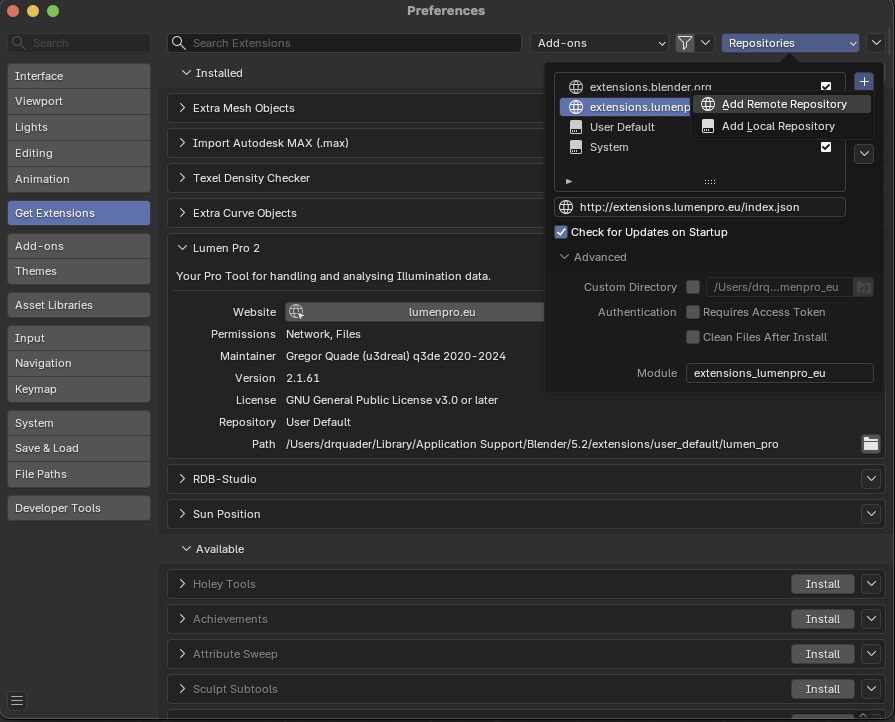The height and width of the screenshot is (722, 895).
Task: Click the drive icon beside System repository
Action: click(x=575, y=147)
